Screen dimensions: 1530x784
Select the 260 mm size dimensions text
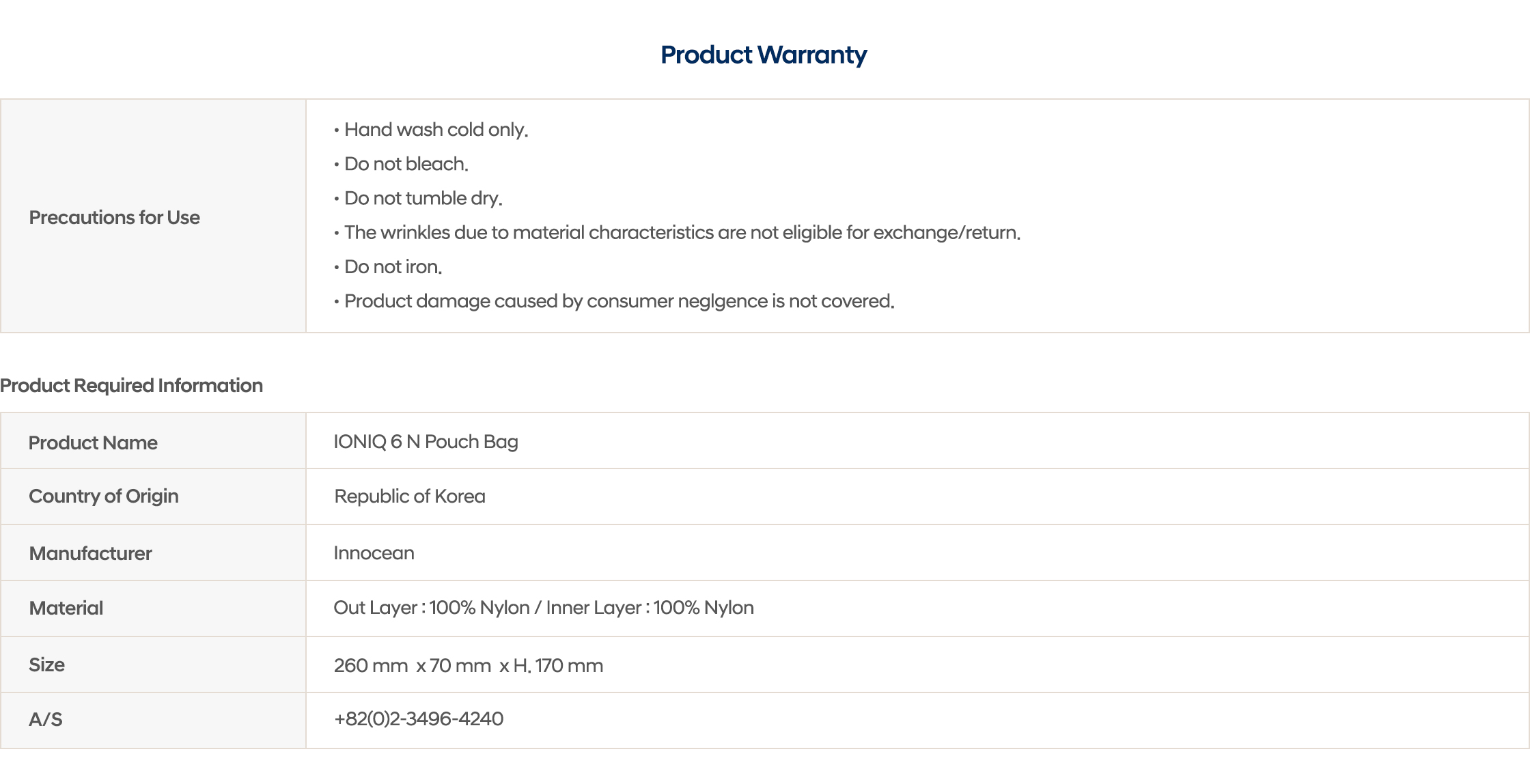click(468, 666)
